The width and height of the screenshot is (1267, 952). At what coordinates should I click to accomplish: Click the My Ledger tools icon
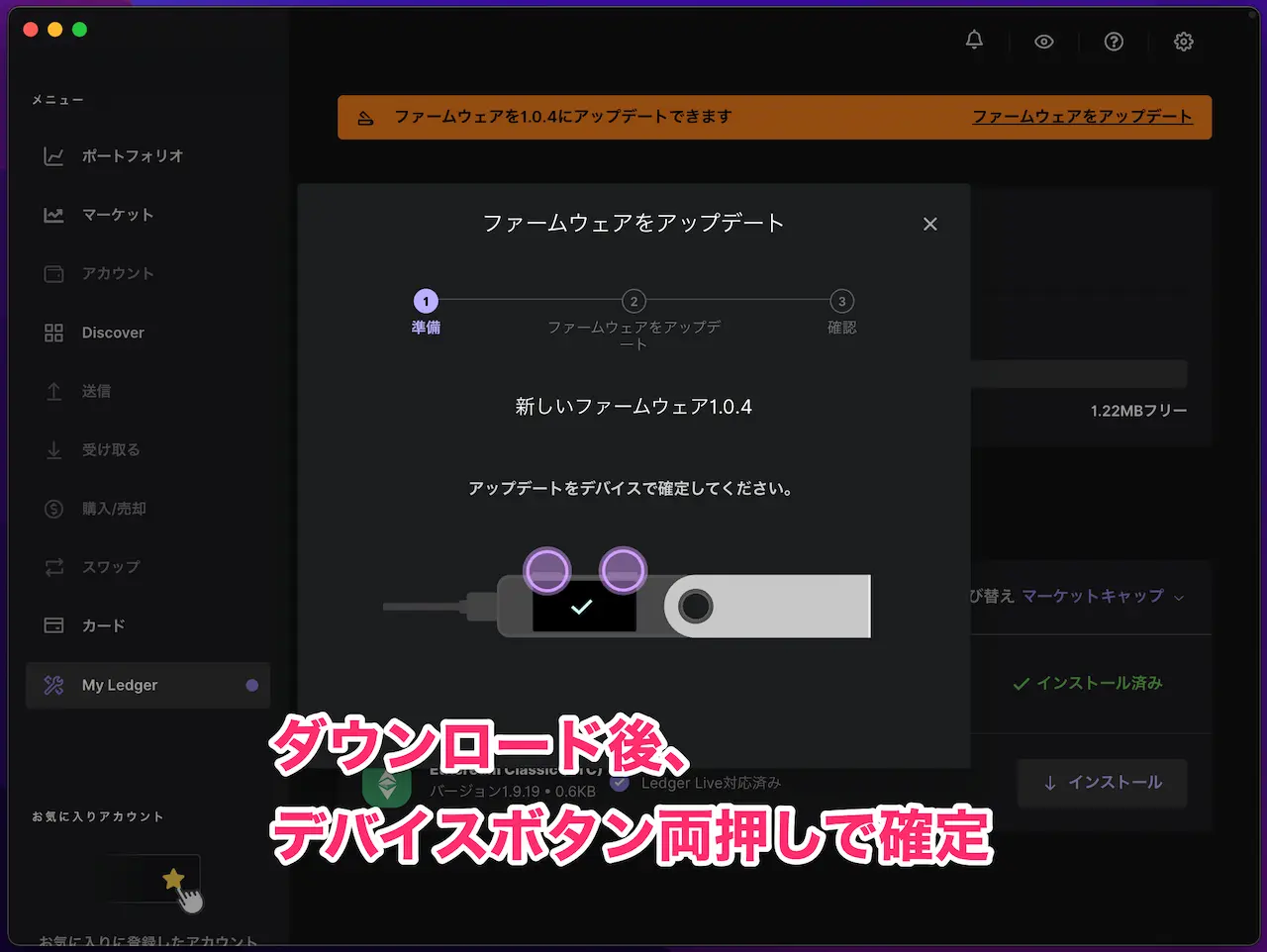[54, 685]
